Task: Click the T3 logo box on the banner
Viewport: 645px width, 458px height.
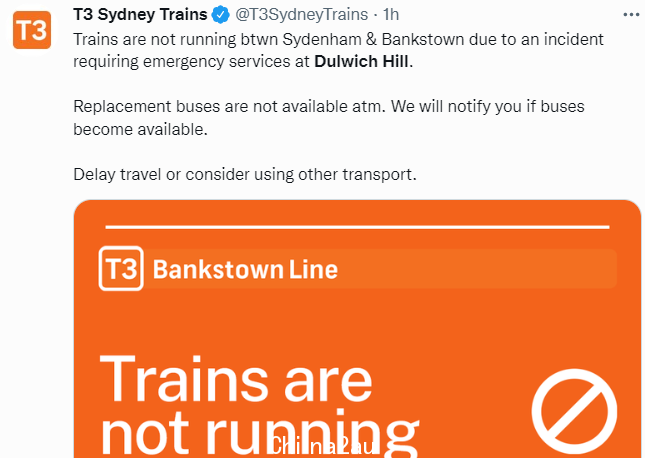Action: point(121,268)
